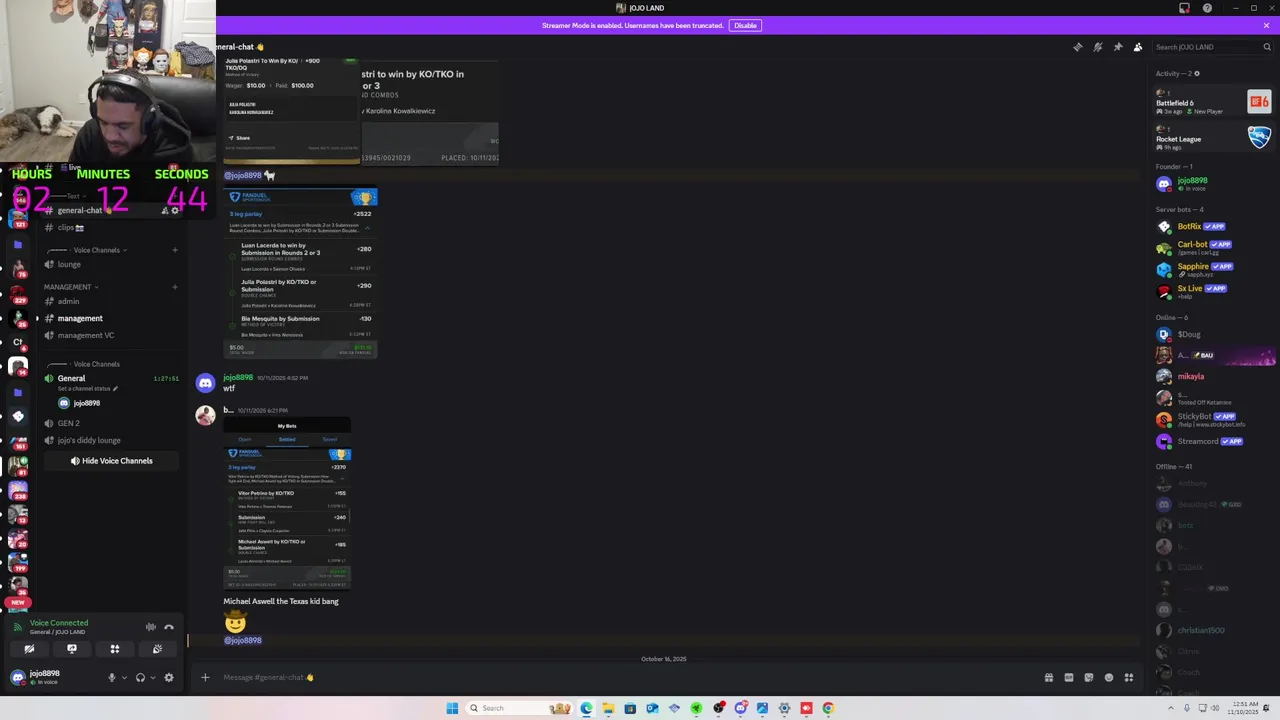Select Streamcord bot in member list
The height and width of the screenshot is (720, 1280).
pos(1213,441)
